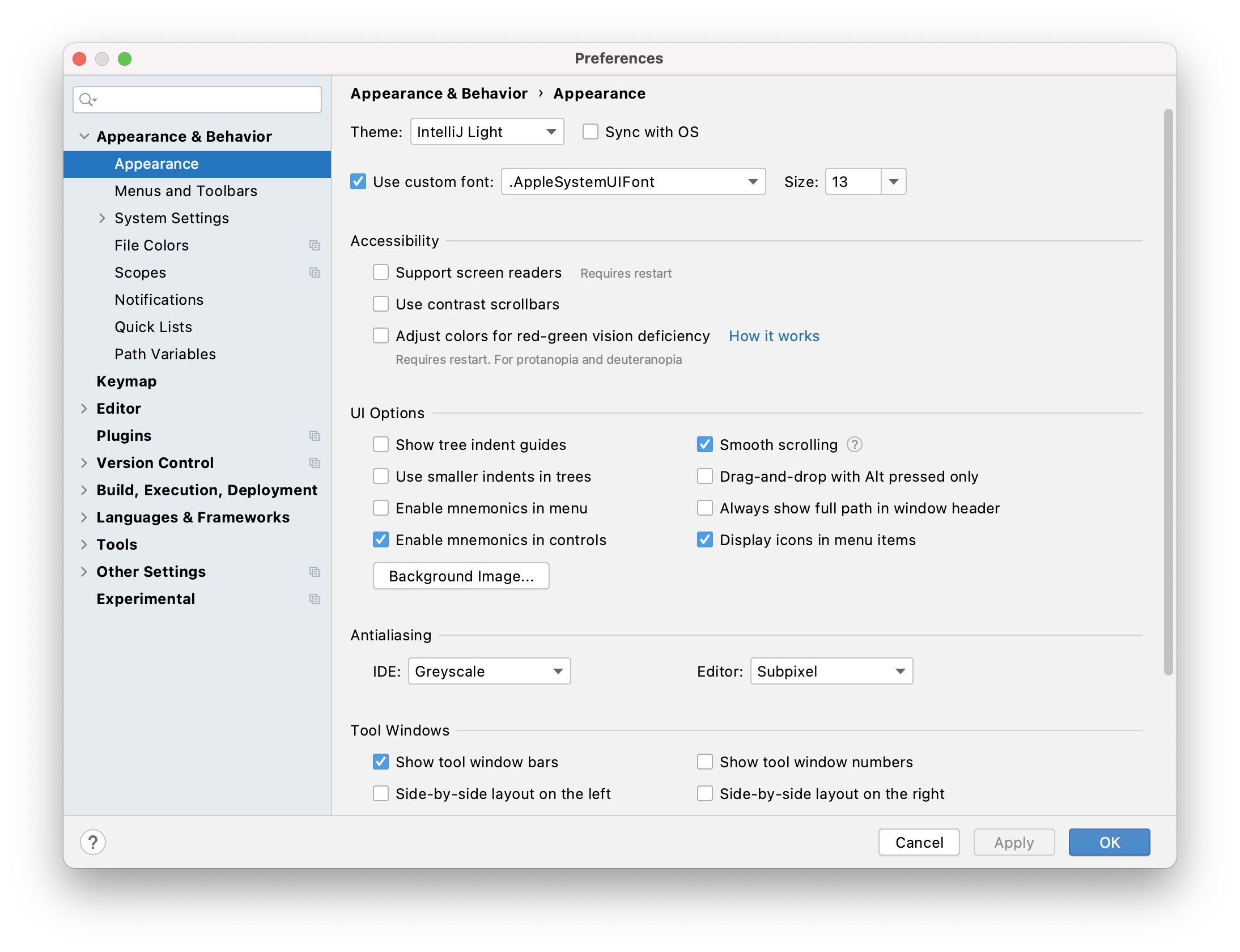Disable Smooth scrolling checkbox
This screenshot has height=952, width=1240.
(x=705, y=445)
